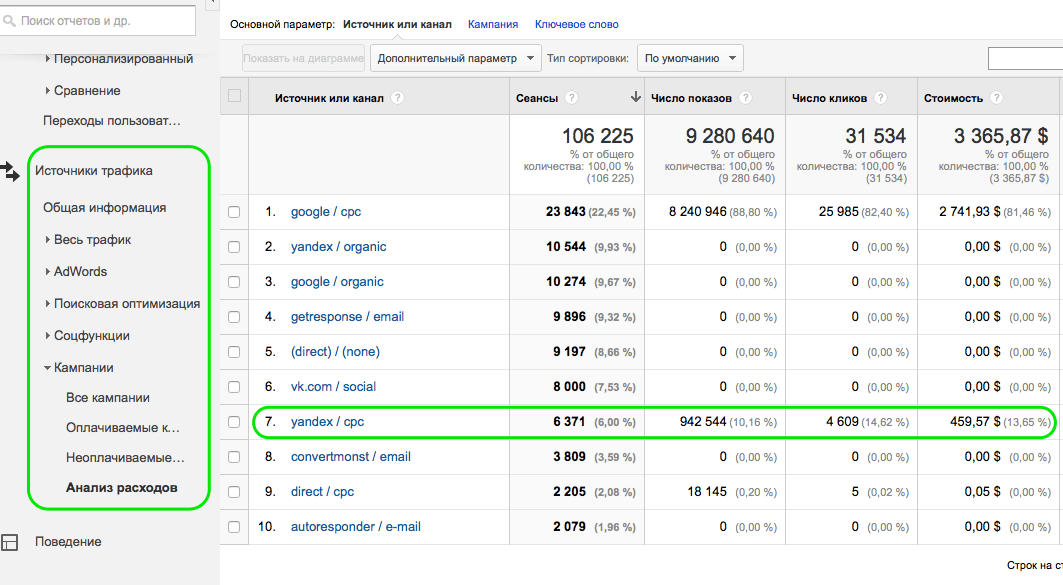
Task: Click total cost value 3 365,87 $
Action: (1001, 136)
